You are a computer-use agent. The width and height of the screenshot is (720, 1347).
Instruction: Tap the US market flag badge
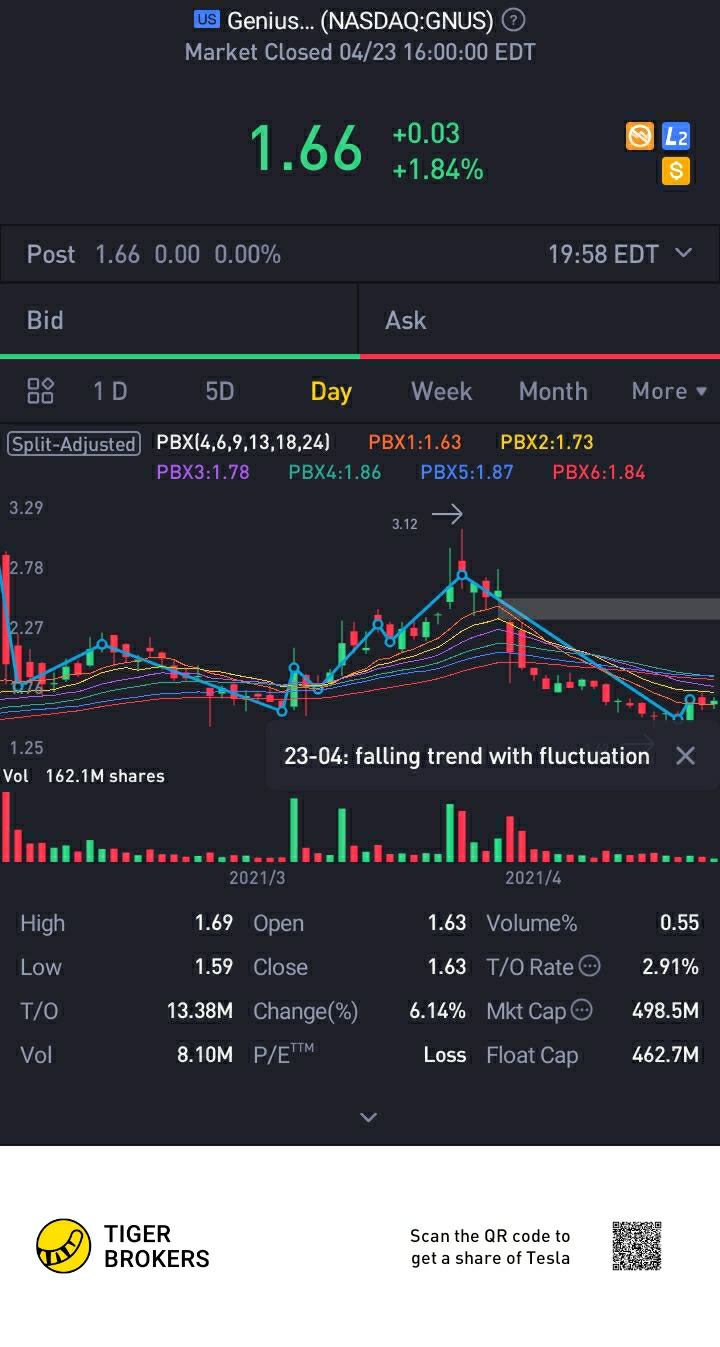[206, 19]
